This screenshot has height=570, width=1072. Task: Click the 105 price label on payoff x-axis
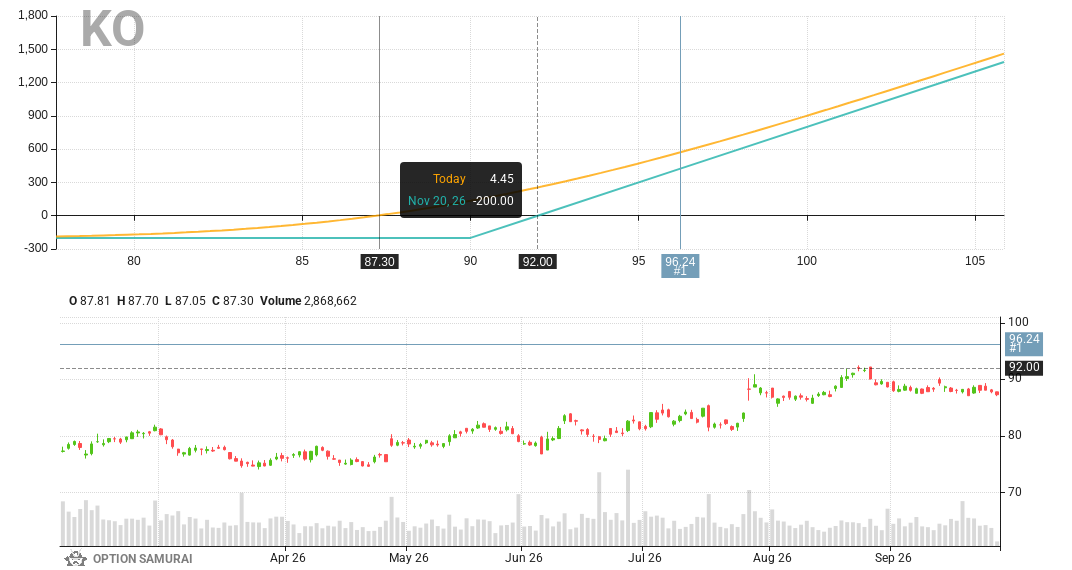(975, 261)
